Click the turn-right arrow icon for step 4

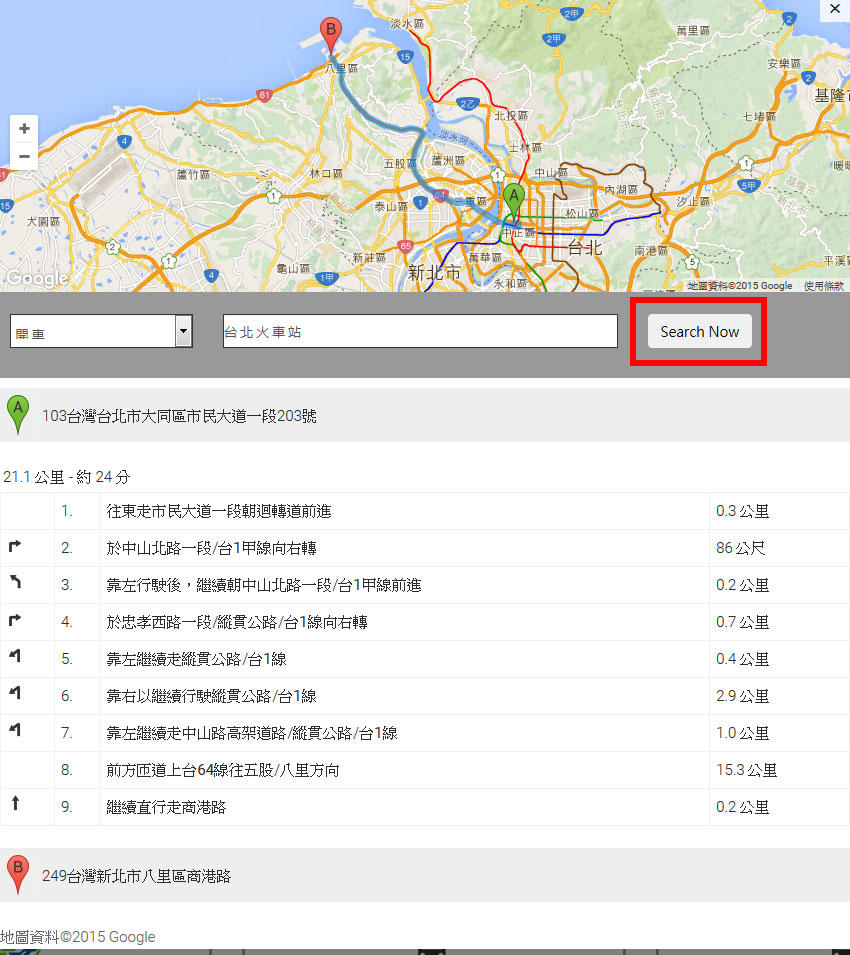[x=15, y=621]
